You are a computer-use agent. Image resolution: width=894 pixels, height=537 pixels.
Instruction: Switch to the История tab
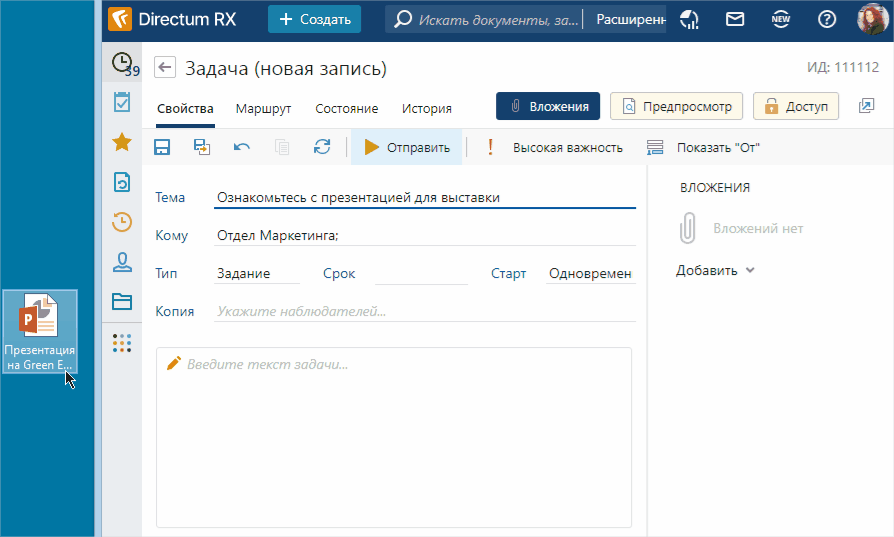point(427,108)
